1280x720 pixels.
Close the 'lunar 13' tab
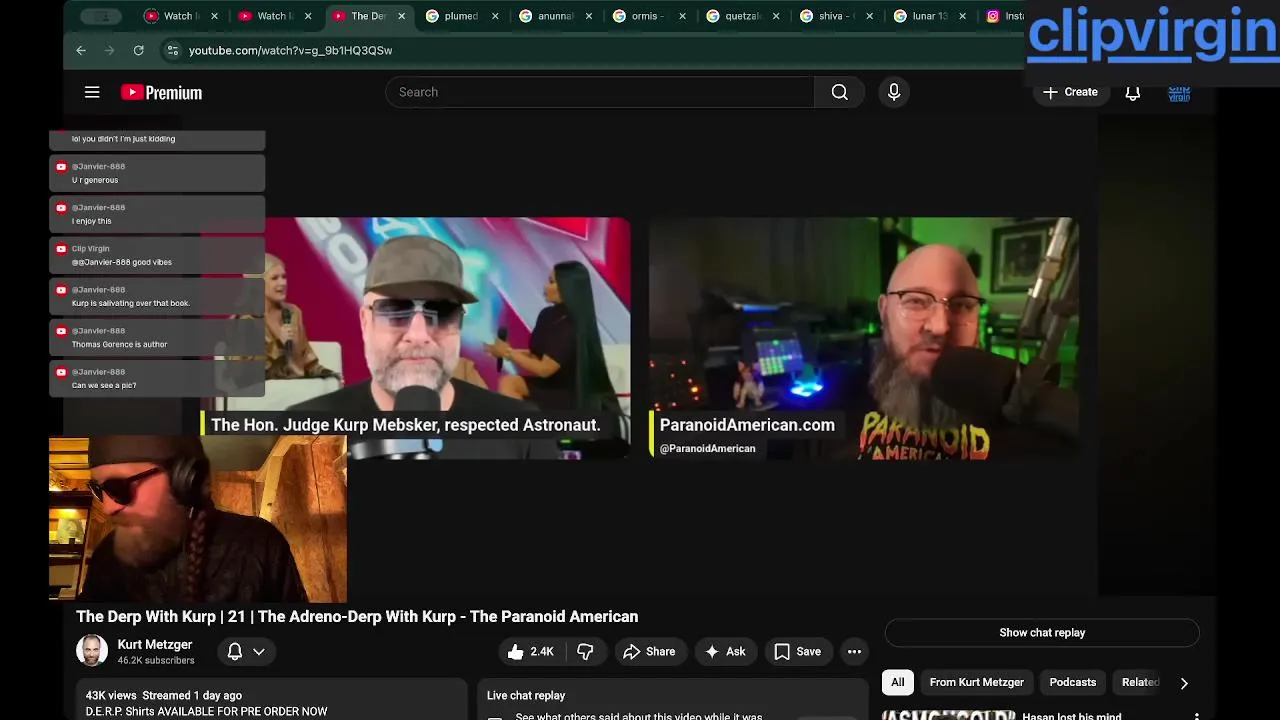(x=963, y=16)
